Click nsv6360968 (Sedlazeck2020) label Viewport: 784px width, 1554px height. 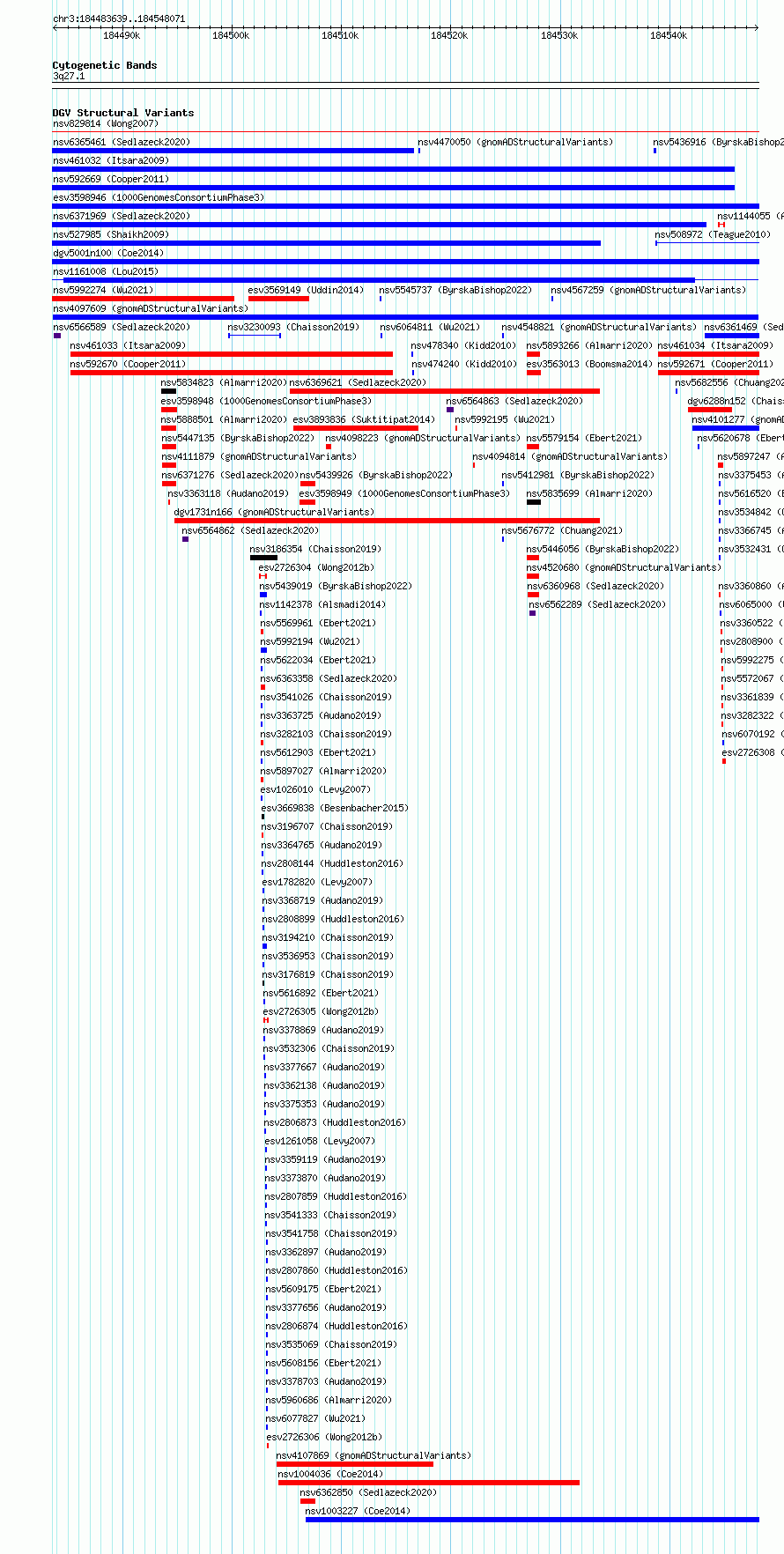[596, 586]
